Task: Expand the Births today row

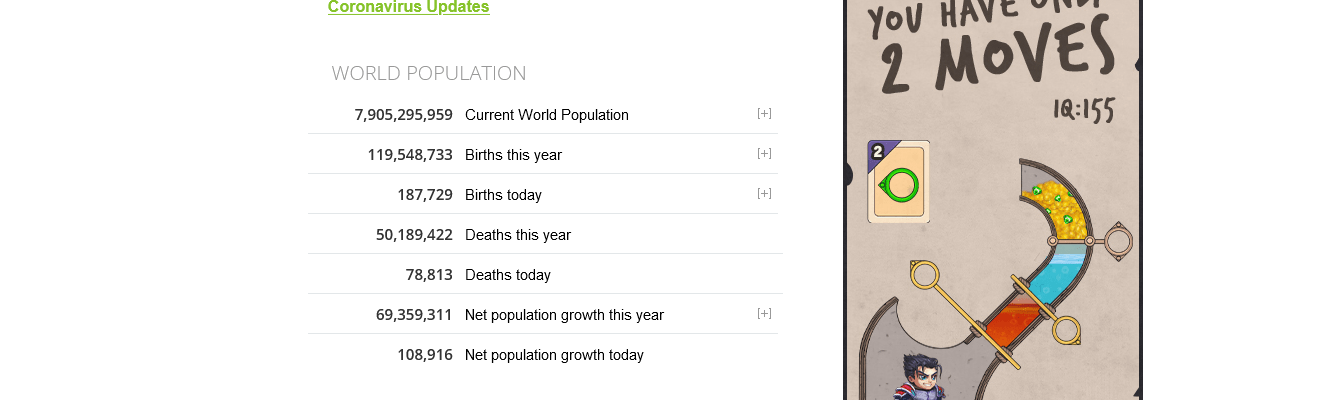Action: pos(764,194)
